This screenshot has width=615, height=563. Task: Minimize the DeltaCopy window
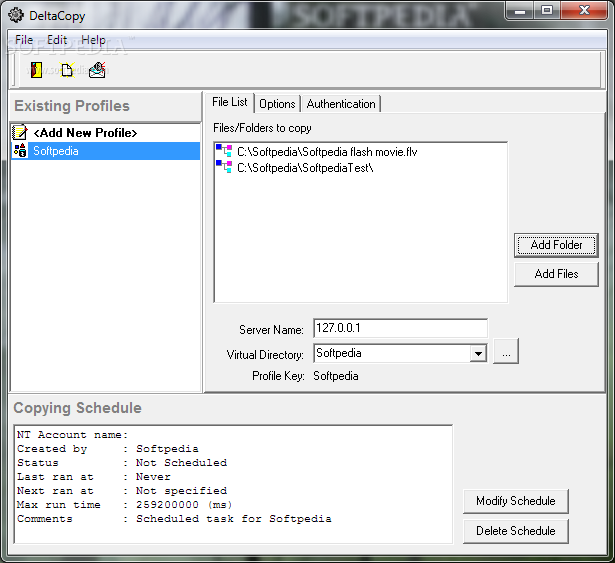520,11
